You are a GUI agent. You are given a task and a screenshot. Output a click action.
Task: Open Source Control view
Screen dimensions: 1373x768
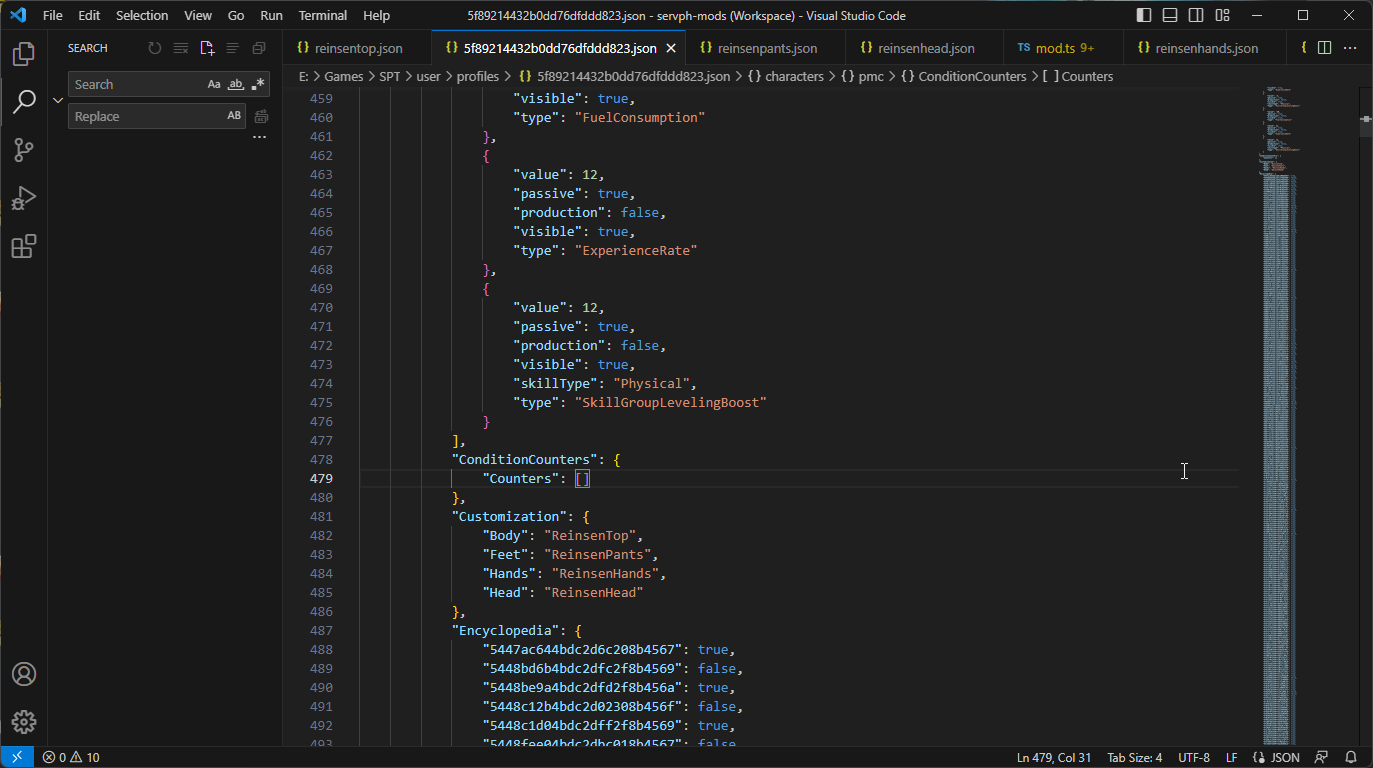(x=23, y=150)
